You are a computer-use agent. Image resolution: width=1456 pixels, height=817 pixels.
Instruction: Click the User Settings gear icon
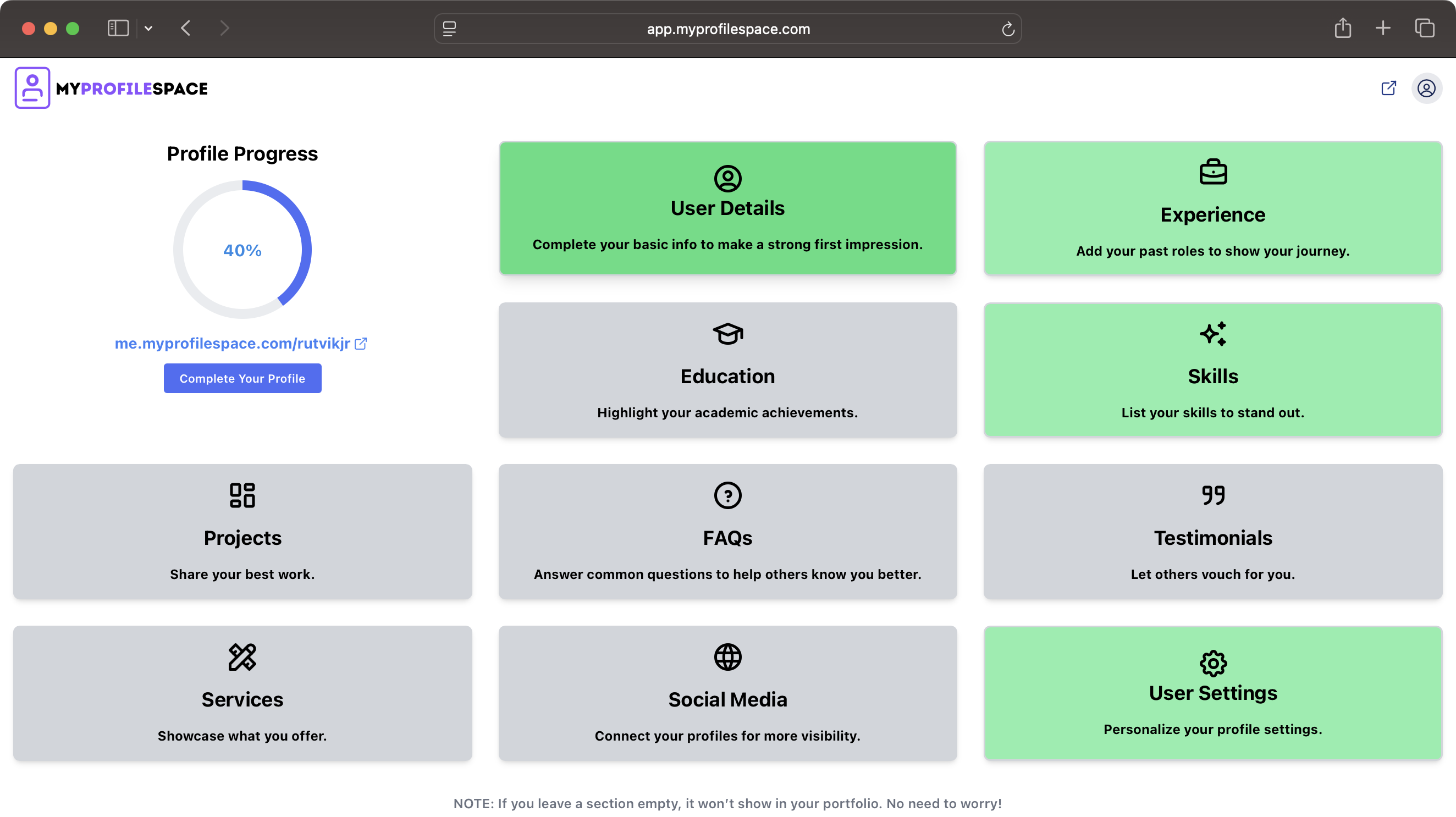point(1213,663)
